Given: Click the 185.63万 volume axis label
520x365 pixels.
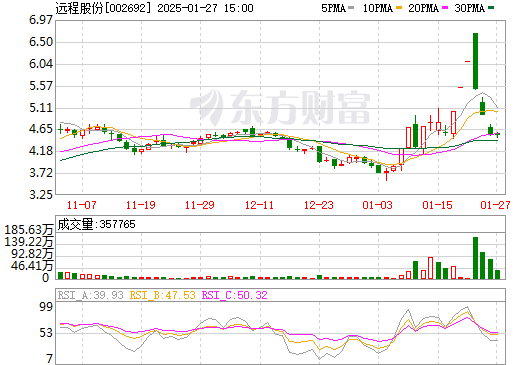Looking at the screenshot, I should pyautogui.click(x=29, y=230).
